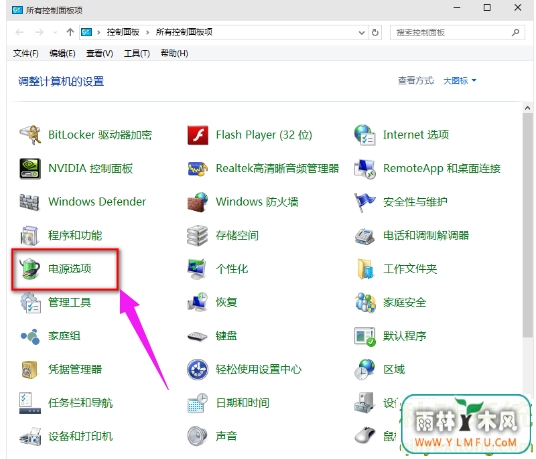Open the 工作文件夹 folder icon
536x459 pixels.
(x=365, y=269)
